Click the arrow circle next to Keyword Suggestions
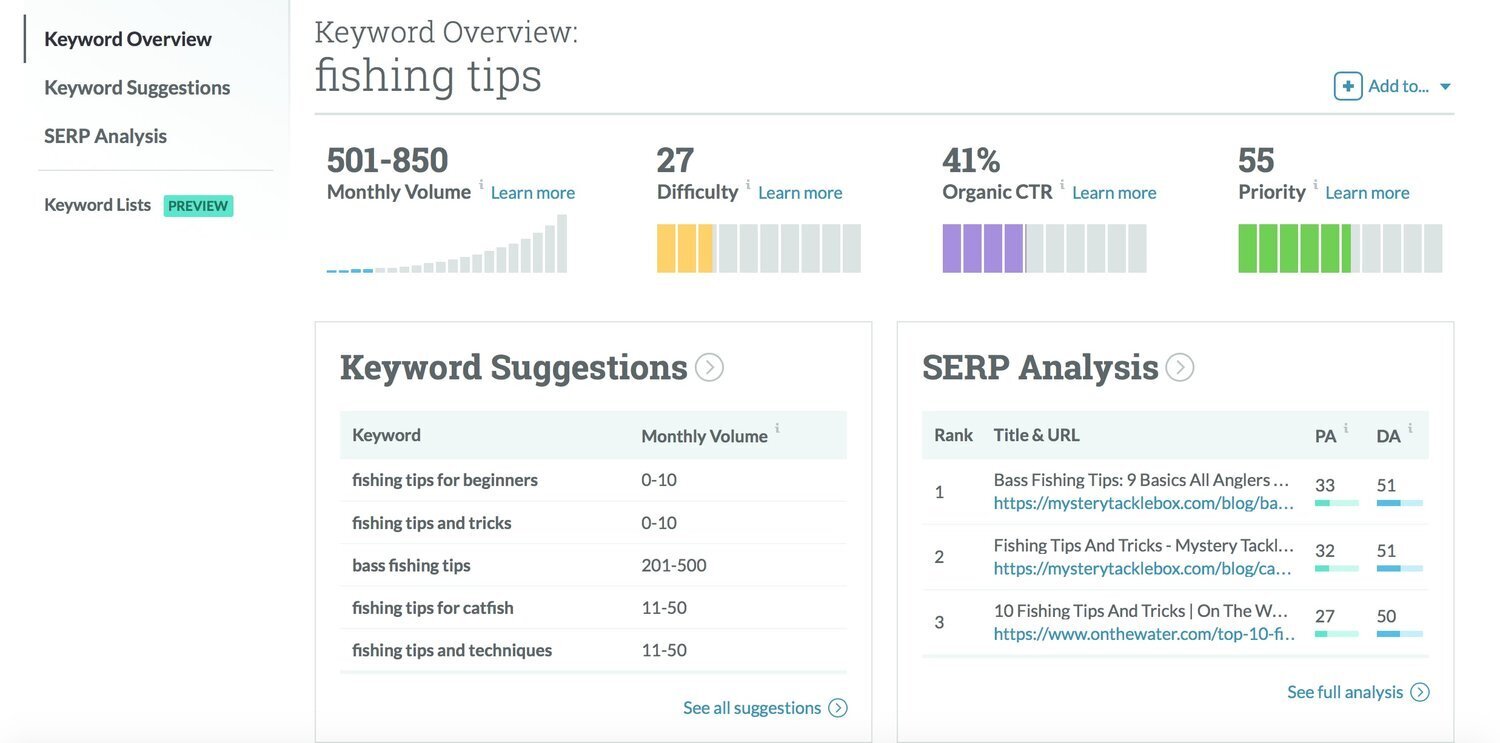This screenshot has width=1500, height=743. 709,368
